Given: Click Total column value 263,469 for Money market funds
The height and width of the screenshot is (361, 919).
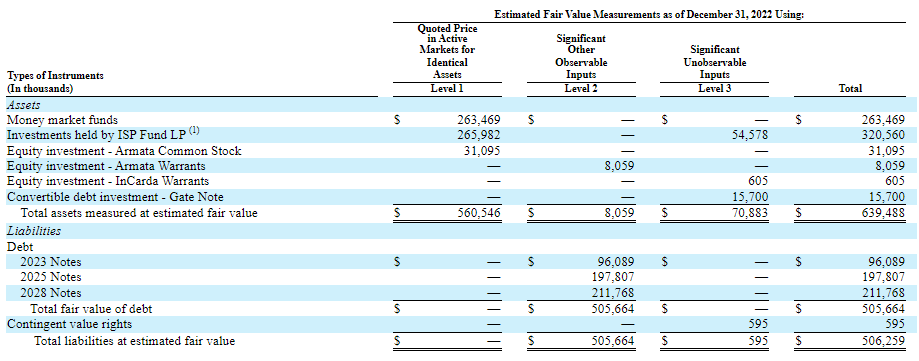Looking at the screenshot, I should coord(883,121).
